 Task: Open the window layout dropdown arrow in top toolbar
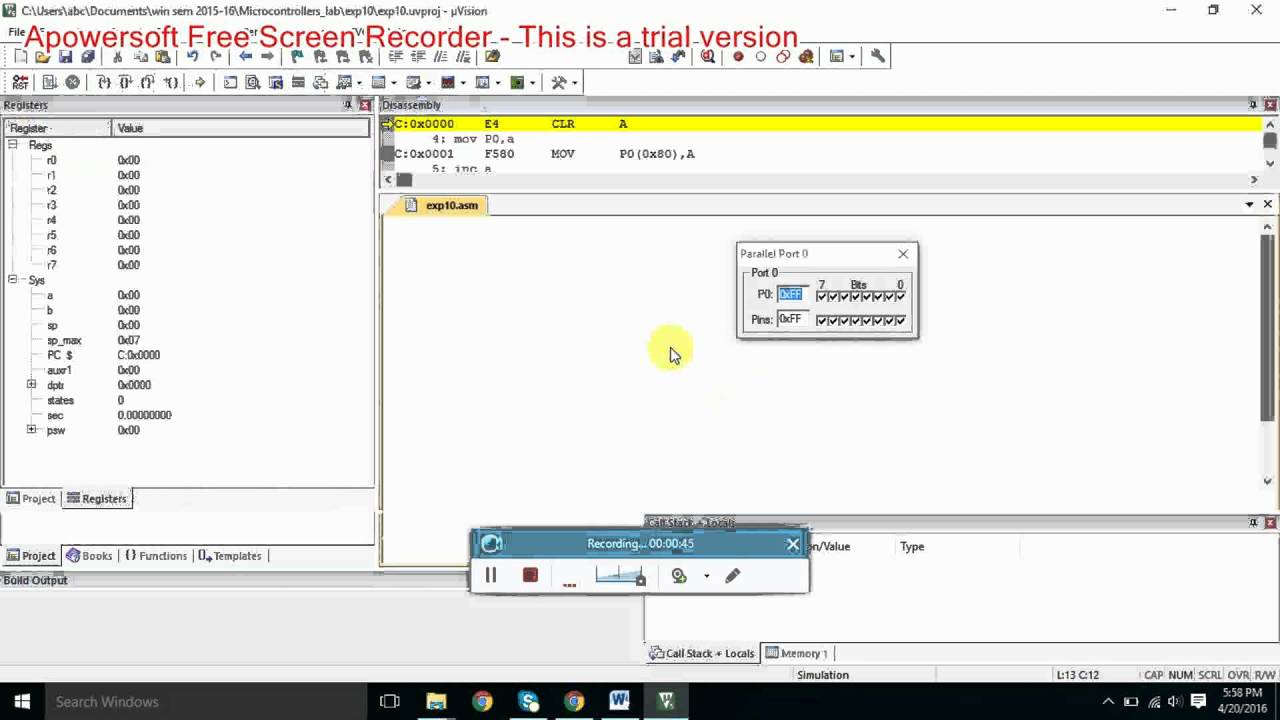click(852, 56)
